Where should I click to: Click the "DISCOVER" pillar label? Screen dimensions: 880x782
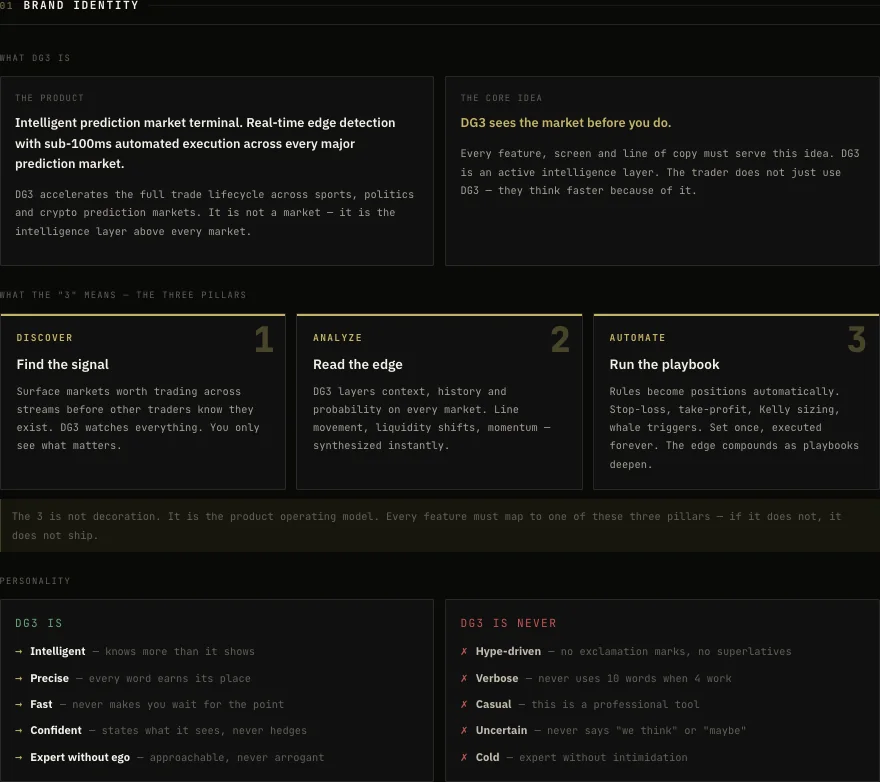click(x=44, y=337)
